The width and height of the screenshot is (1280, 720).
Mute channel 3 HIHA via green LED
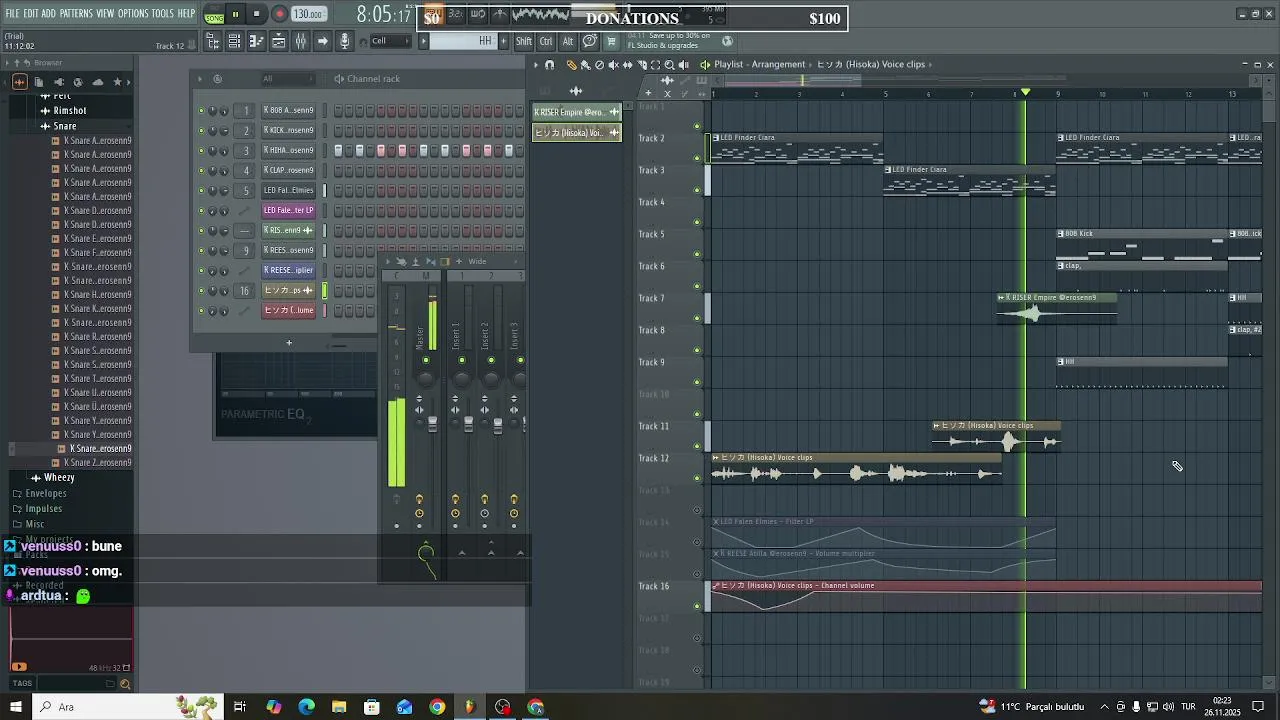[201, 151]
